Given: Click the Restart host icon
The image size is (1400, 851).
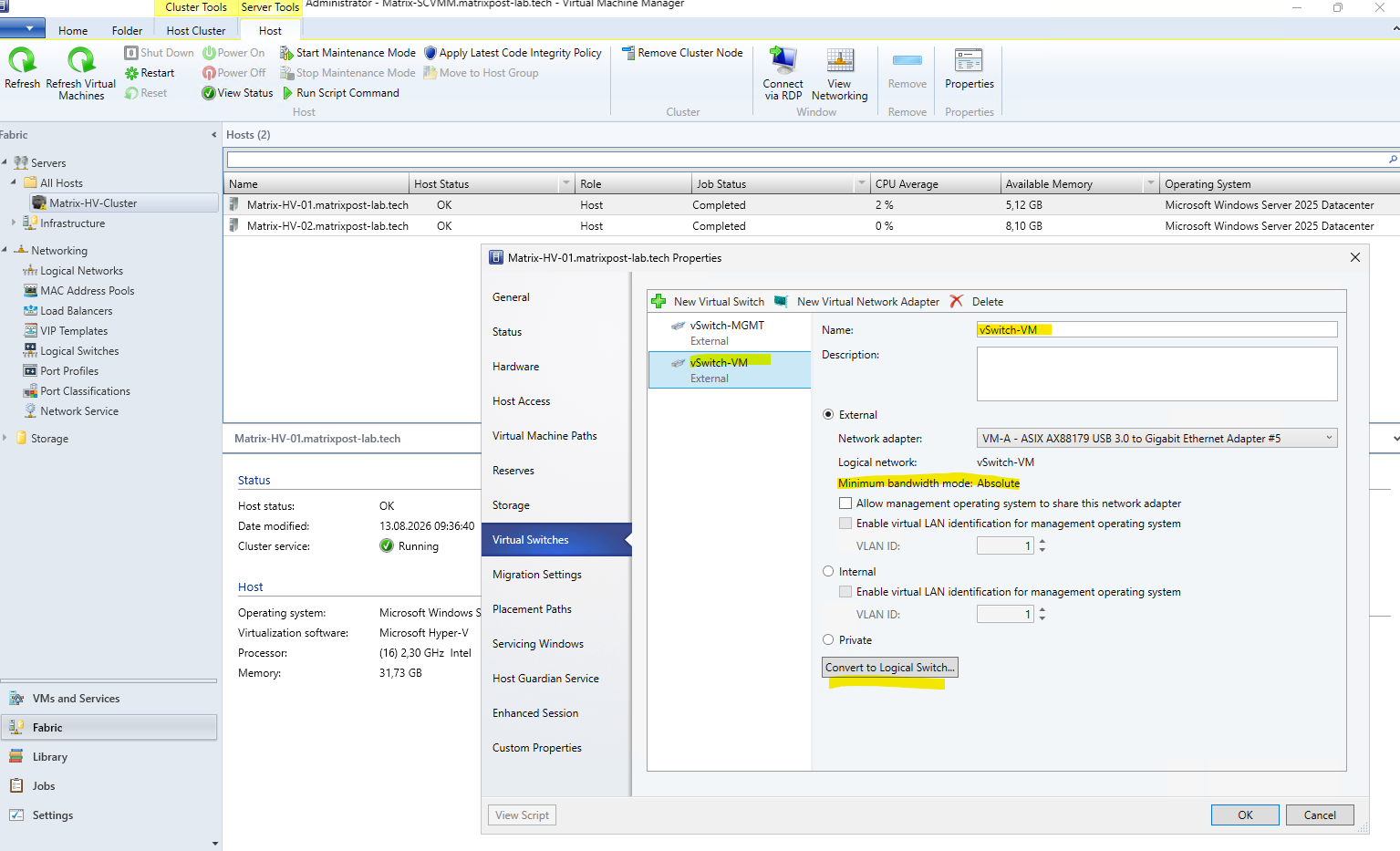Looking at the screenshot, I should pos(131,73).
